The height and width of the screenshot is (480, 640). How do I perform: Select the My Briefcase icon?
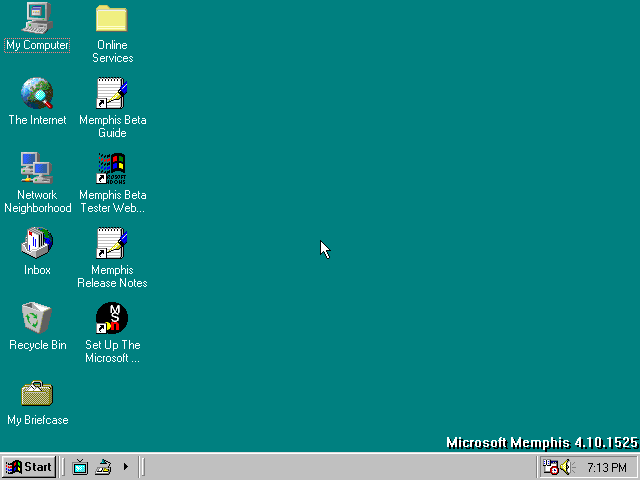pyautogui.click(x=37, y=393)
